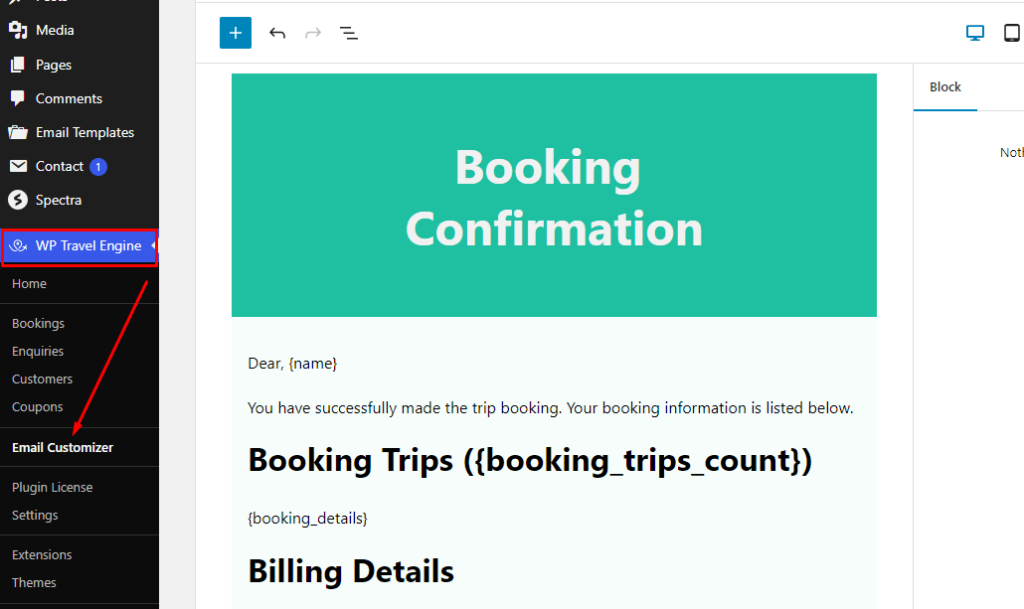This screenshot has height=609, width=1024.
Task: Select the mobile preview icon
Action: 1011,32
